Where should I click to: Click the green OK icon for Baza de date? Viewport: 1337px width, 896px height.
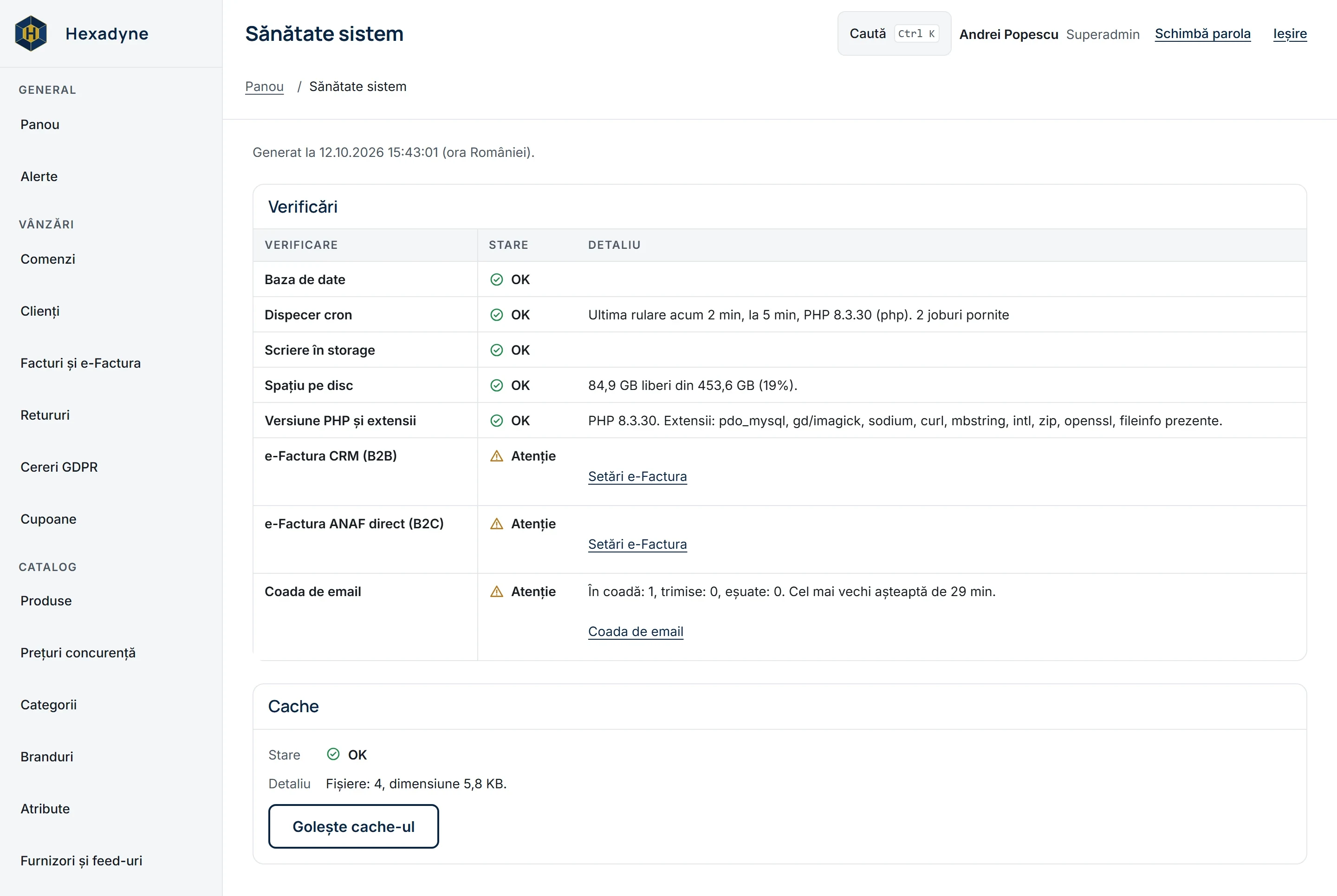coord(497,279)
